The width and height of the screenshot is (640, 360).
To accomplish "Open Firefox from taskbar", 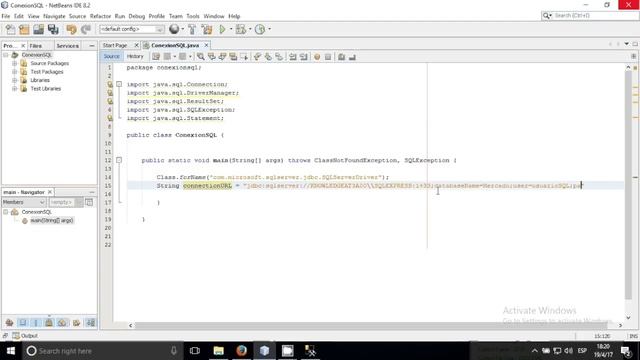I will [x=241, y=351].
